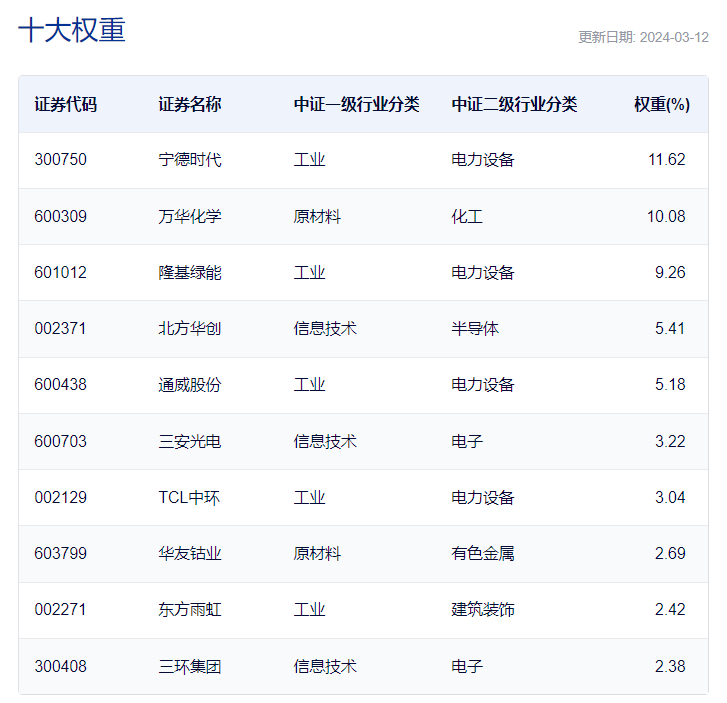
Task: Click weight value 5.18
Action: [670, 384]
